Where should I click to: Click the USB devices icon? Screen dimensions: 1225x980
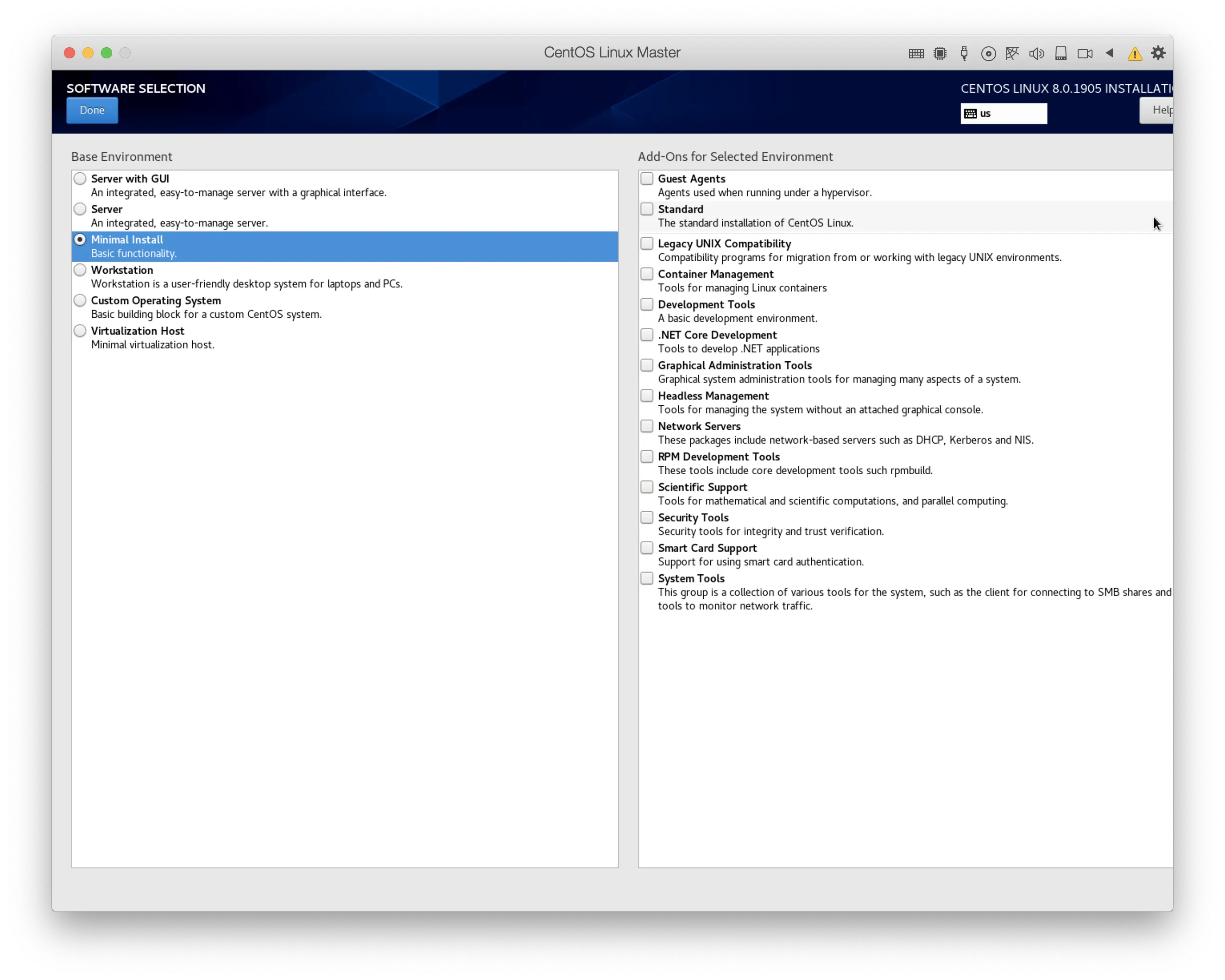pyautogui.click(x=964, y=53)
